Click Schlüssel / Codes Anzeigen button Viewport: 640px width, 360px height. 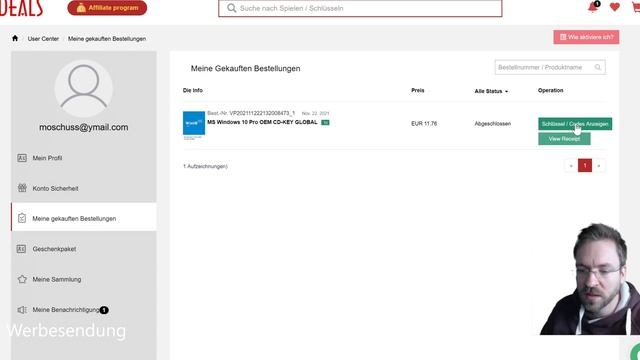tap(575, 124)
